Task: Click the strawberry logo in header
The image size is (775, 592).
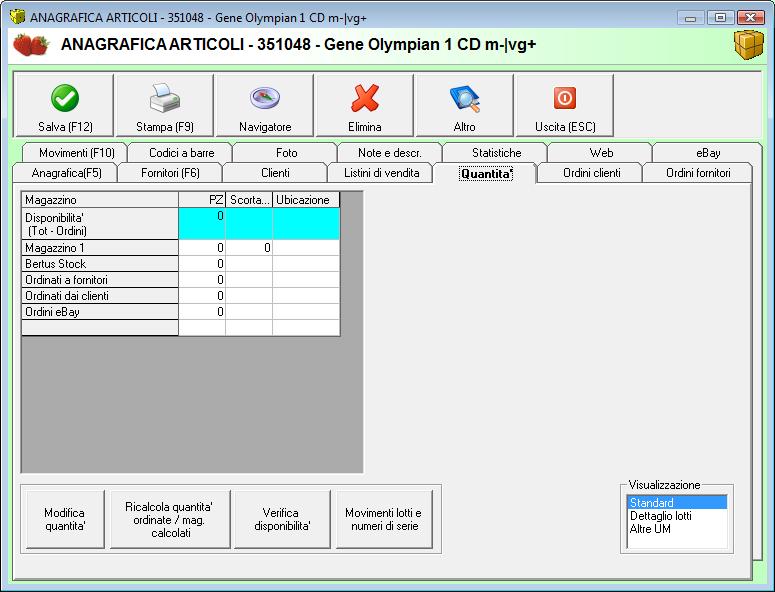Action: click(31, 44)
